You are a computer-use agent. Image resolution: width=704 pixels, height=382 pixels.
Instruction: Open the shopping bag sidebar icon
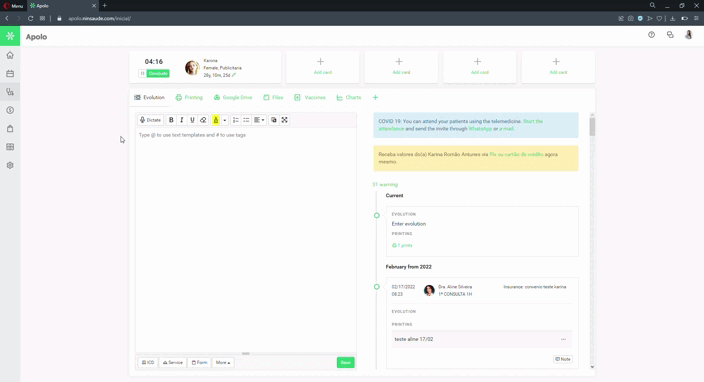pos(10,129)
